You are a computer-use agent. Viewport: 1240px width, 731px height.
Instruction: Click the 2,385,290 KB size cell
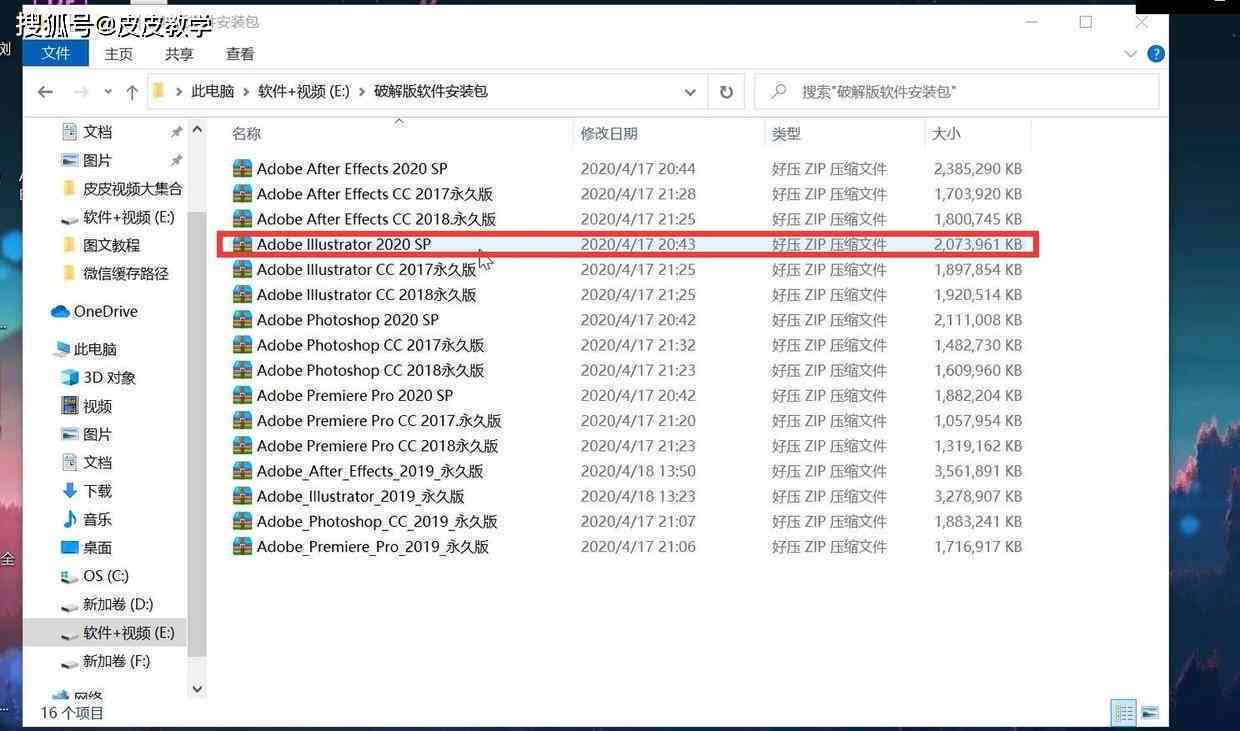click(x=978, y=169)
